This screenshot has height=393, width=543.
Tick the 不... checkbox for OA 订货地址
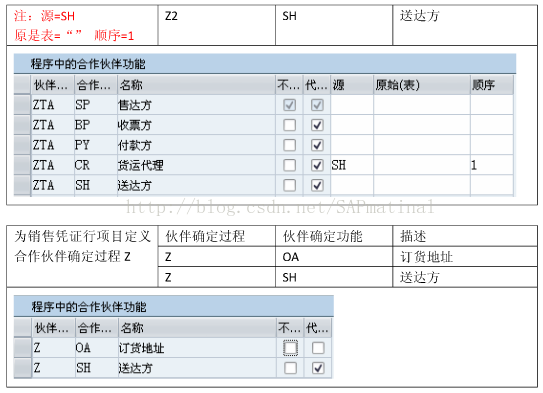(x=290, y=348)
